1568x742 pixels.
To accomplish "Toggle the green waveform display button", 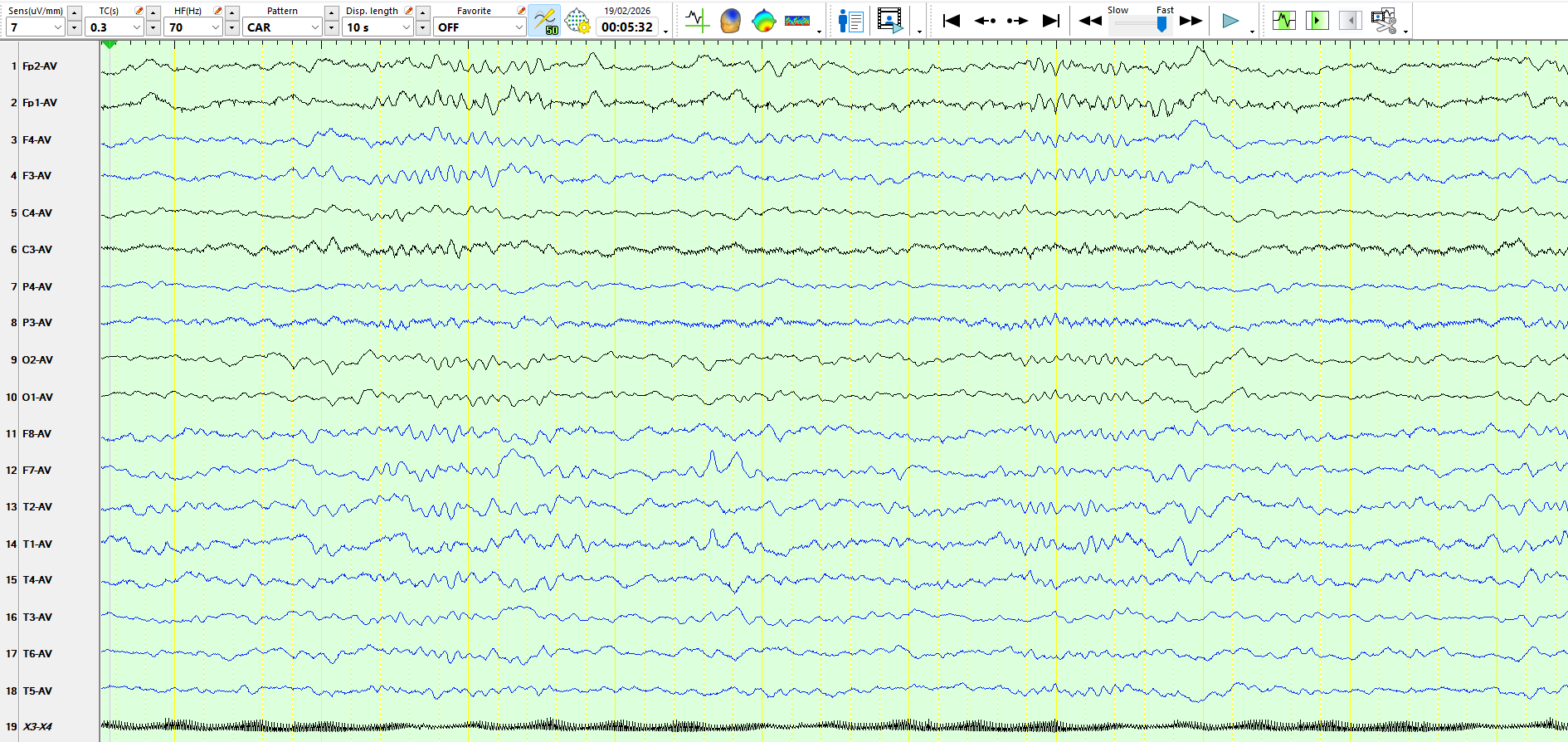I will click(1284, 21).
